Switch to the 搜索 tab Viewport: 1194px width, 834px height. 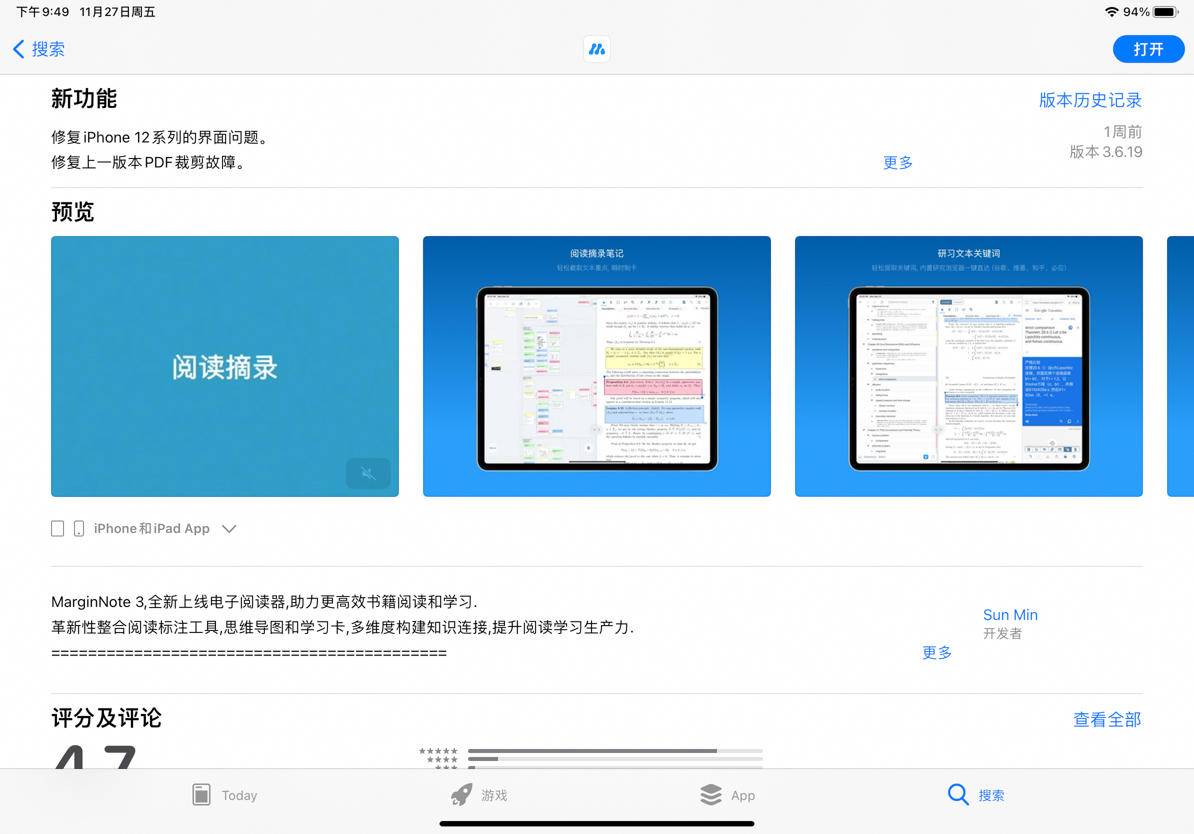(976, 795)
